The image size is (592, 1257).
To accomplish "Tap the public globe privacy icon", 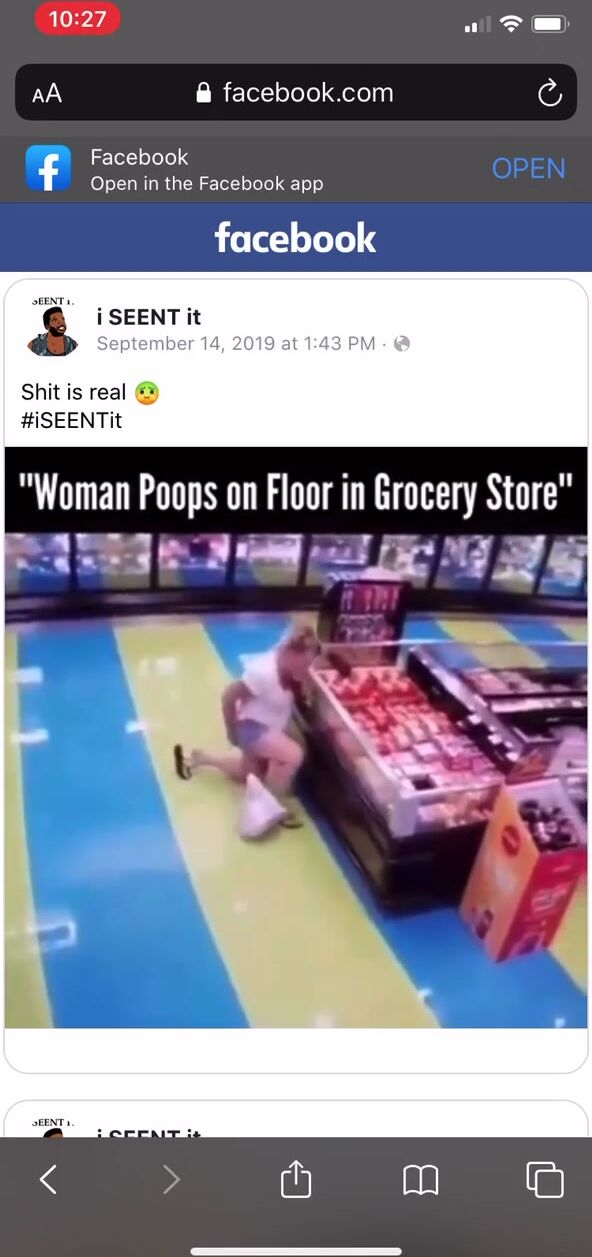I will coord(402,344).
